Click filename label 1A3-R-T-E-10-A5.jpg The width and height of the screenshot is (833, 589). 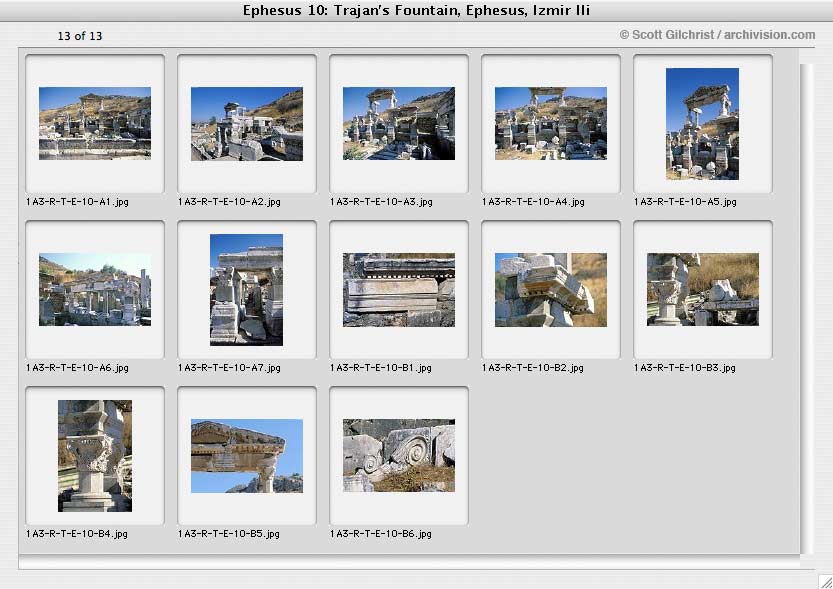(x=685, y=202)
